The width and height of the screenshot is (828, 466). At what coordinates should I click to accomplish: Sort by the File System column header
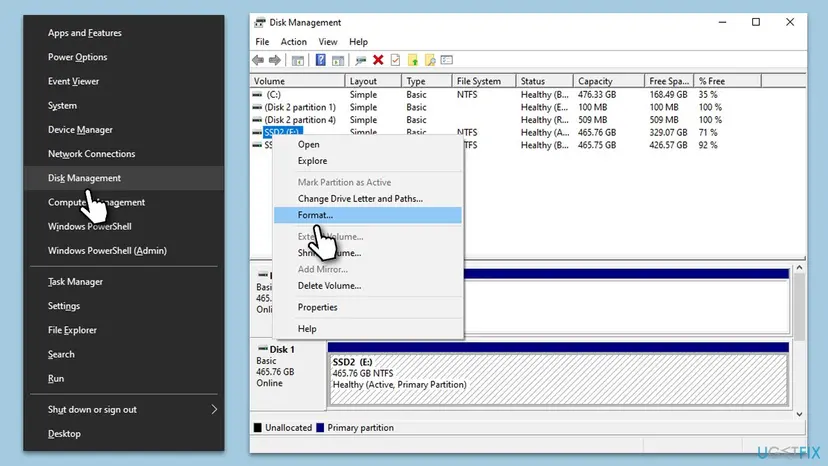[484, 81]
